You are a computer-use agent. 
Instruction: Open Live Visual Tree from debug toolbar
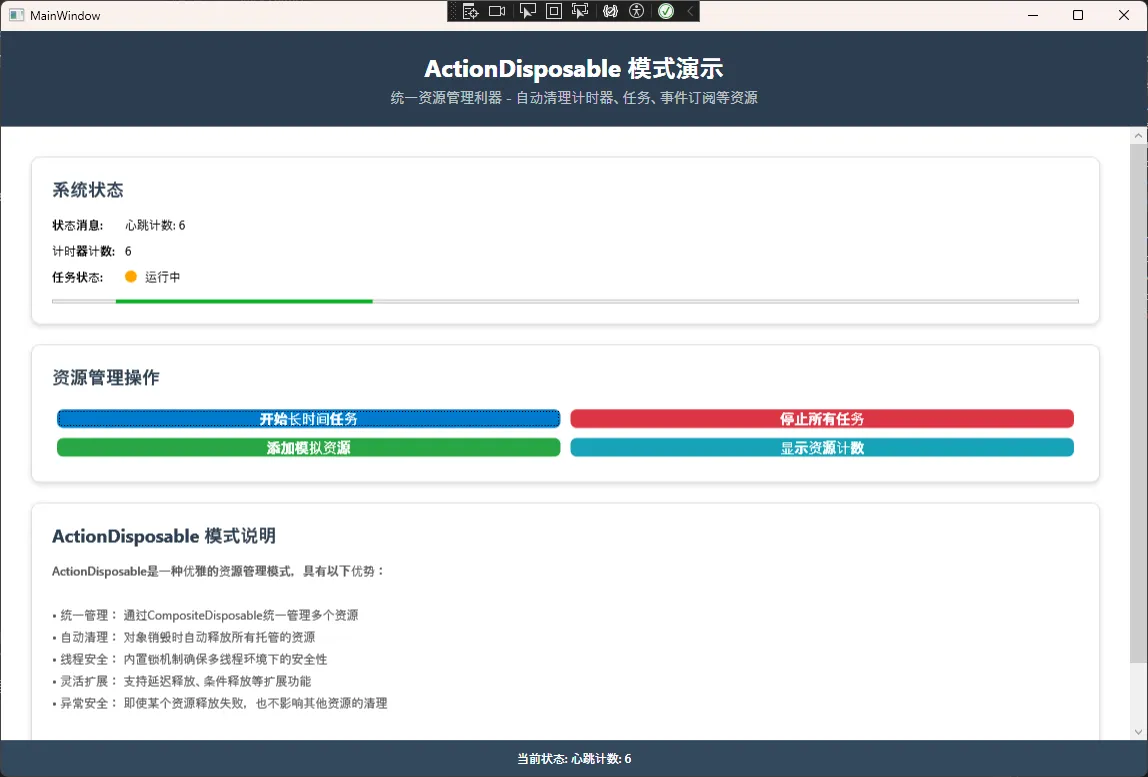(470, 11)
